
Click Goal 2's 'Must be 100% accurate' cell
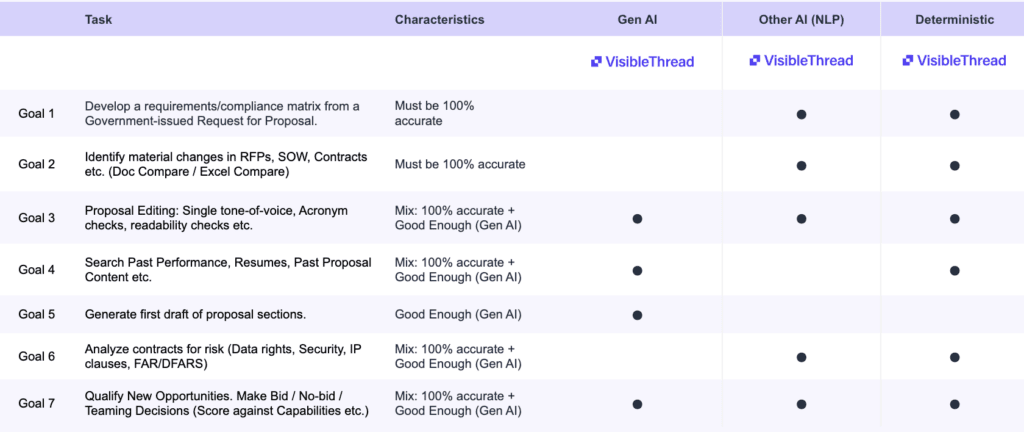click(460, 165)
